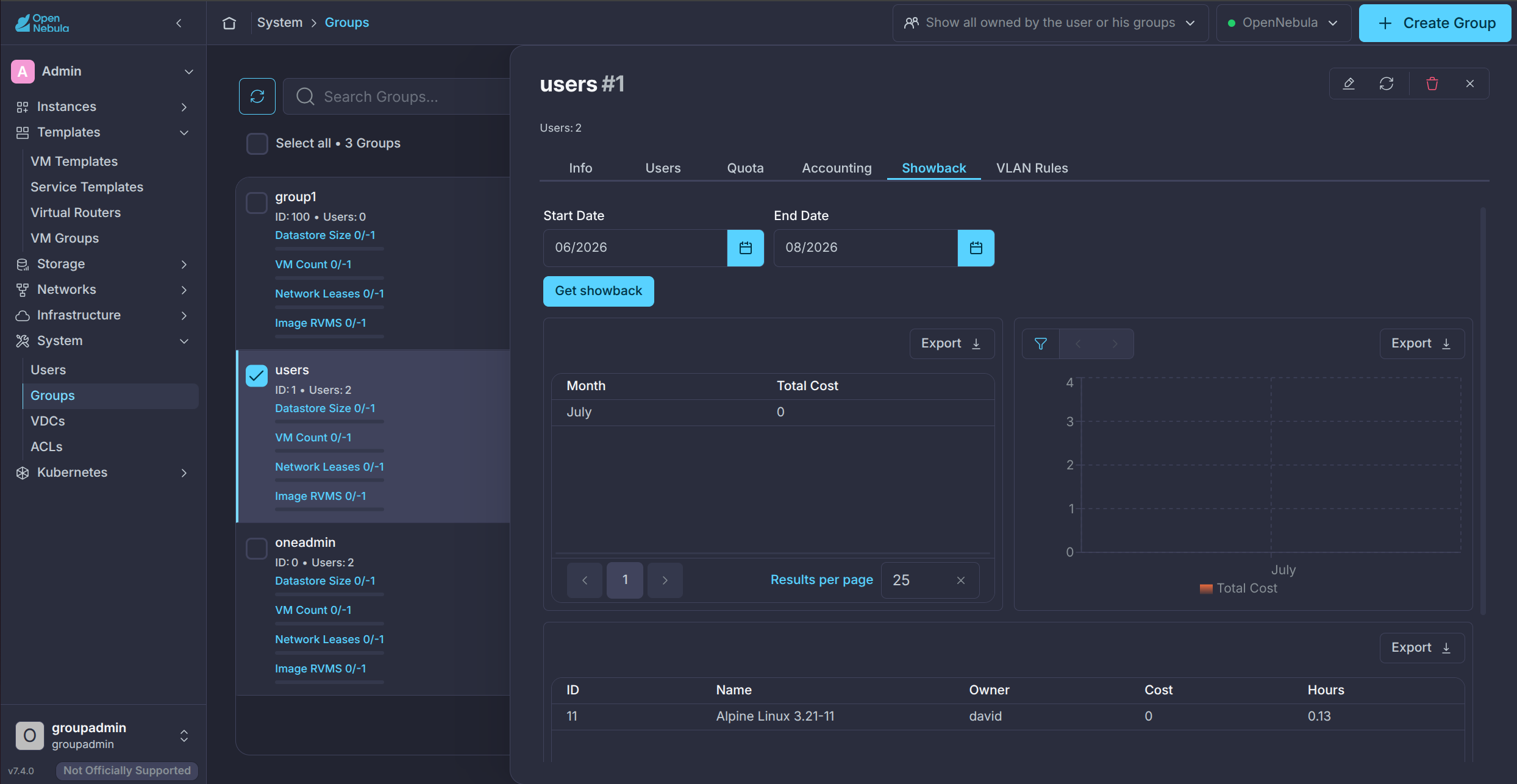
Task: Edit the users group with pencil icon
Action: 1349,84
